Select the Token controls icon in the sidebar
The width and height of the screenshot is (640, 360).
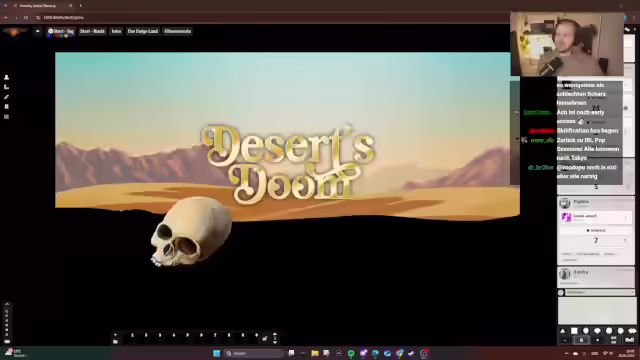click(7, 77)
